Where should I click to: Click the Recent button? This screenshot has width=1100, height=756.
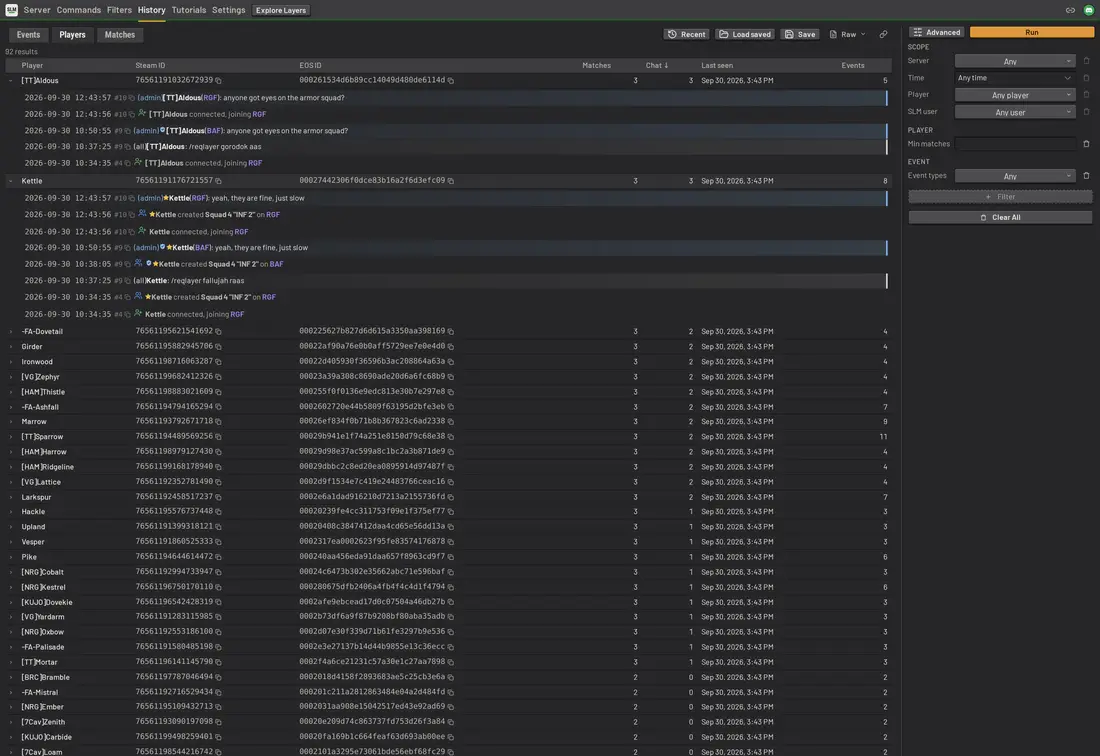686,34
